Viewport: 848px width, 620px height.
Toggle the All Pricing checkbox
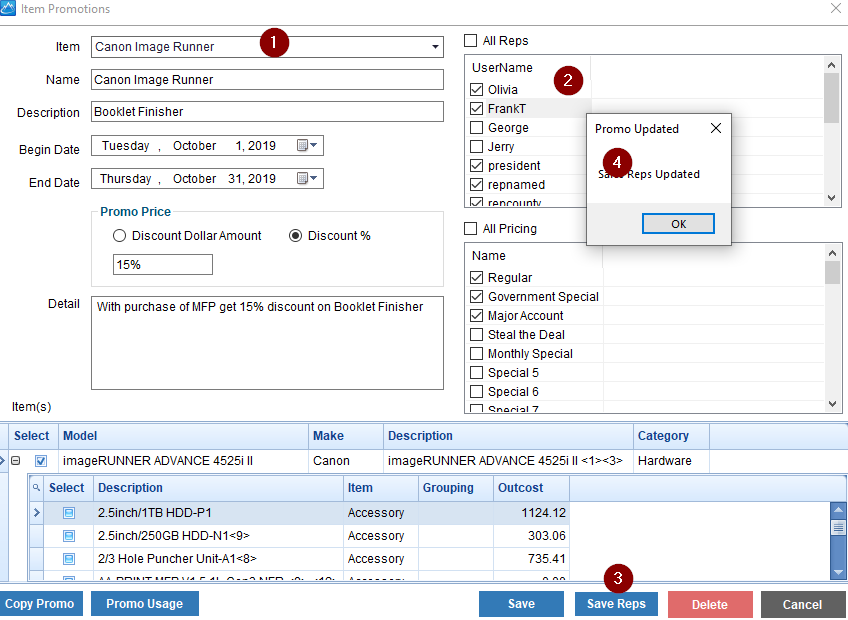click(471, 228)
